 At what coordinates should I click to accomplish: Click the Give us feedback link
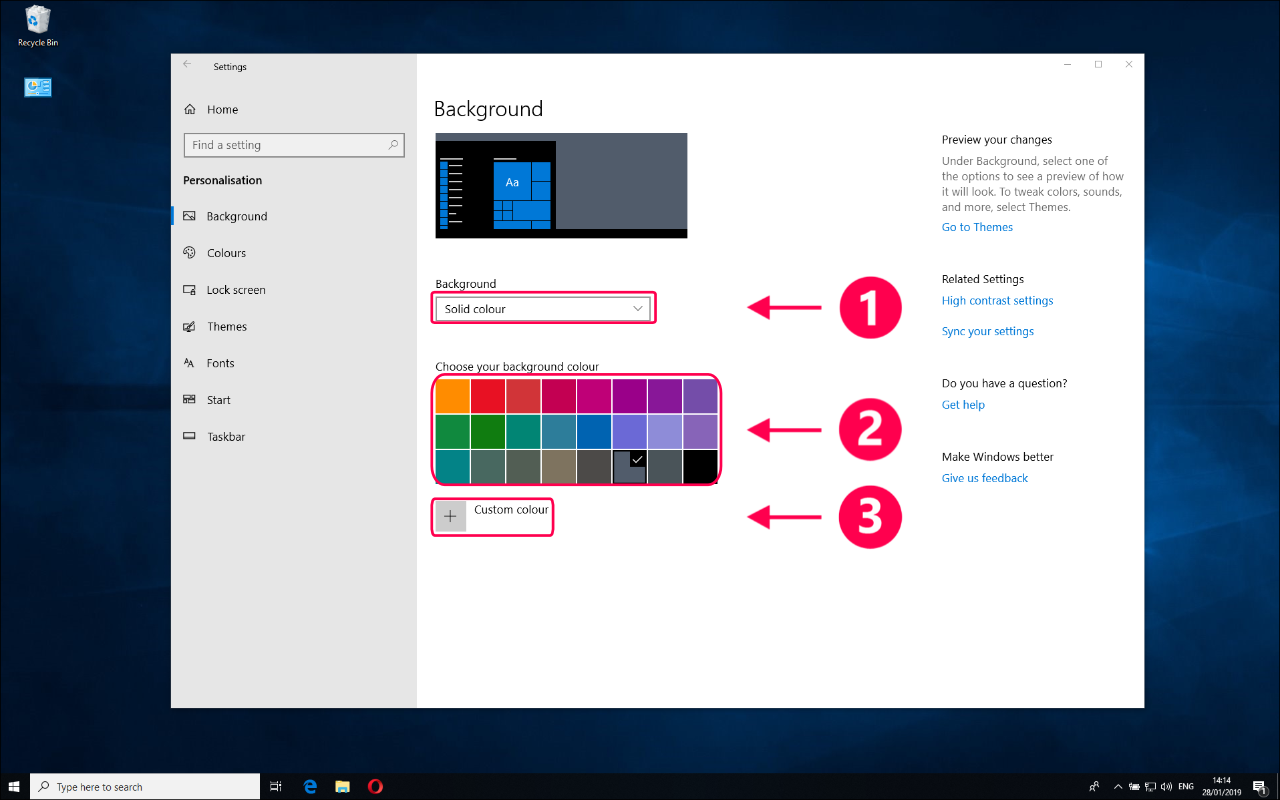click(x=985, y=478)
